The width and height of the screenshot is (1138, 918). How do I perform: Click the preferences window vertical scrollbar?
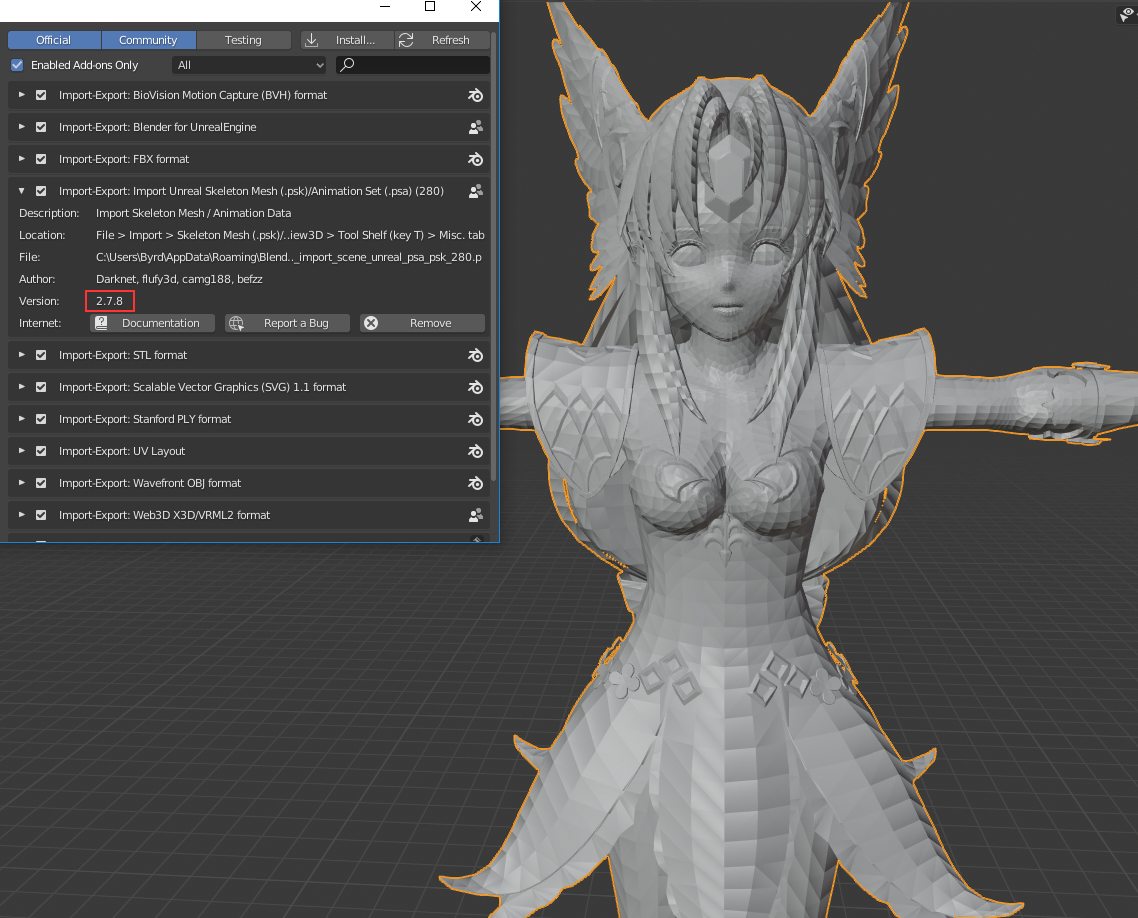[494, 254]
